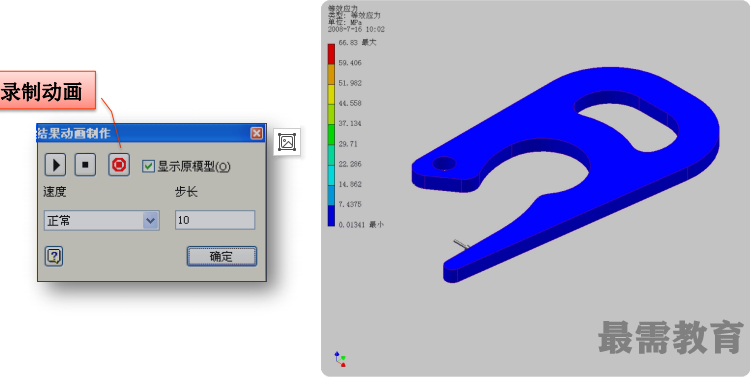The image size is (750, 377).
Task: Close the 结果动画制作 dialog
Action: click(257, 133)
